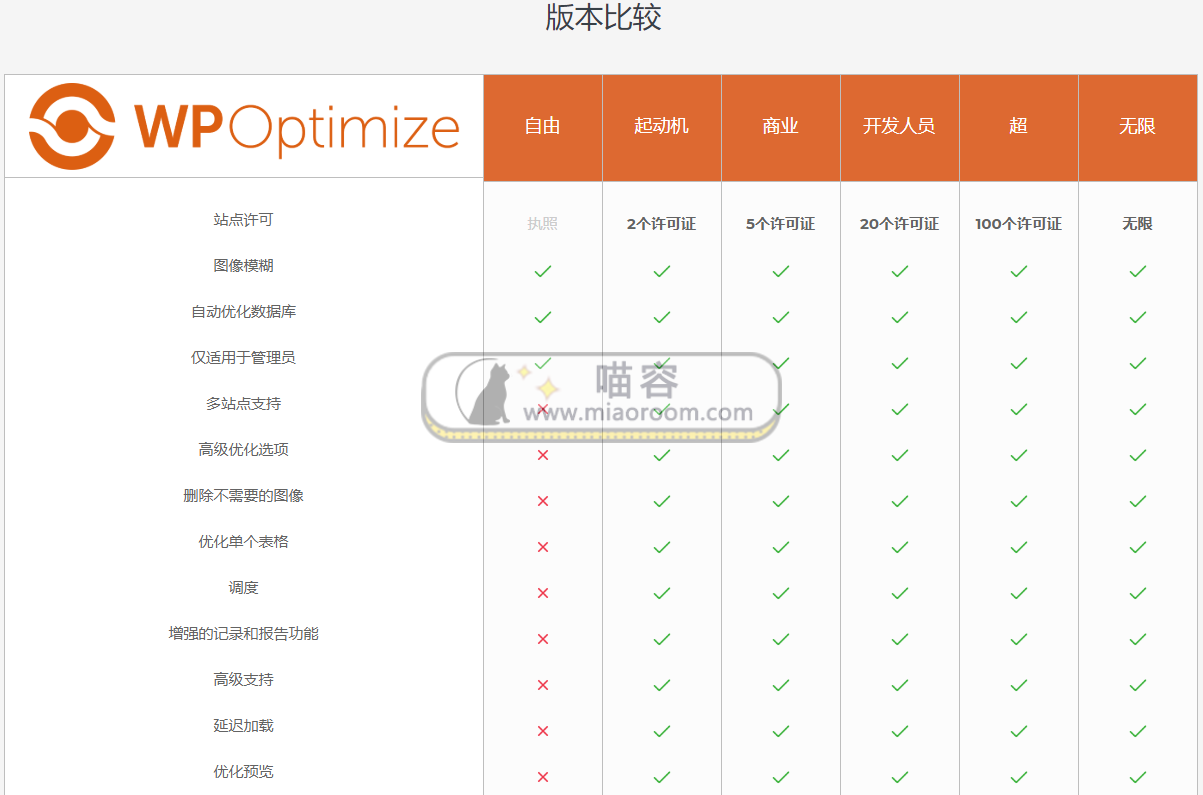Click 自由 checkmark for 图像模糊
Viewport: 1203px width, 795px height.
pos(543,271)
